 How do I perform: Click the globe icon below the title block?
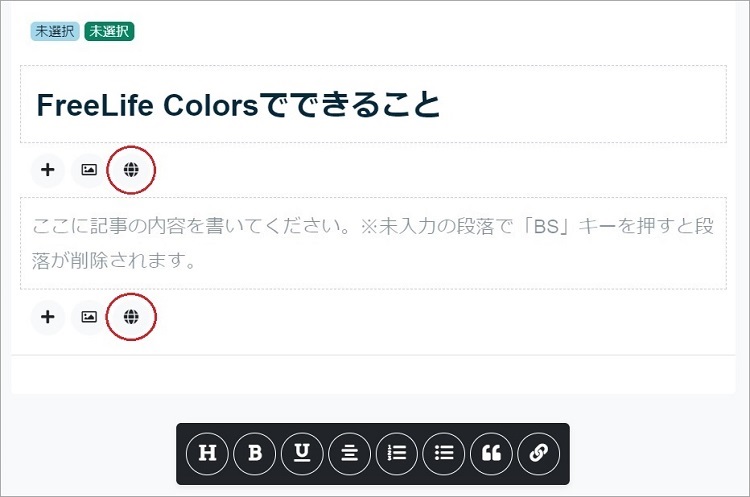131,170
